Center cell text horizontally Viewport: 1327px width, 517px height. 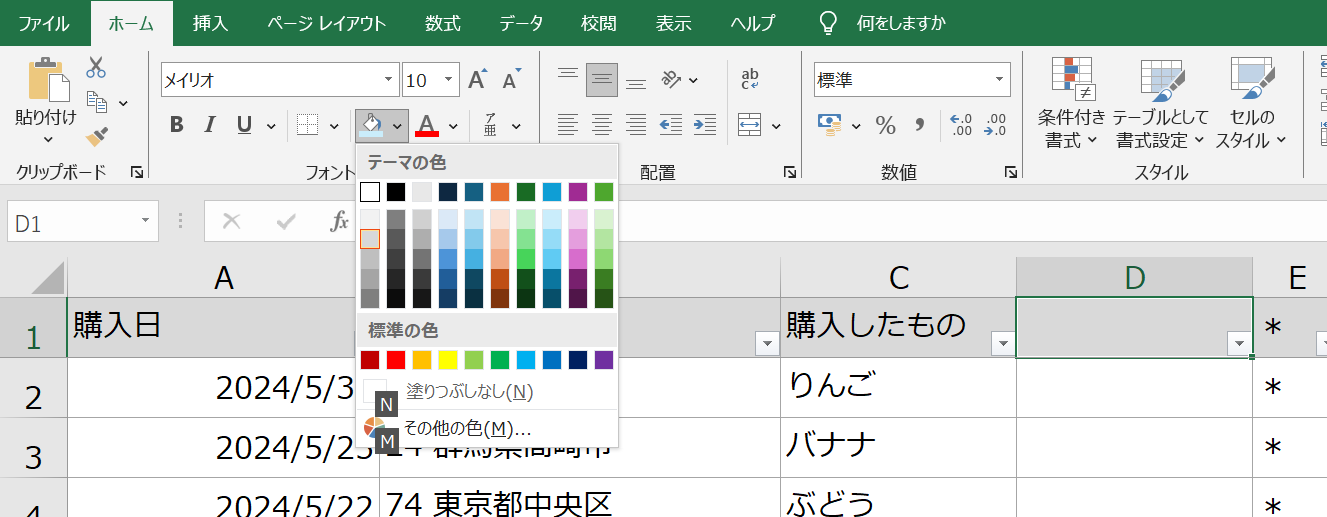602,125
